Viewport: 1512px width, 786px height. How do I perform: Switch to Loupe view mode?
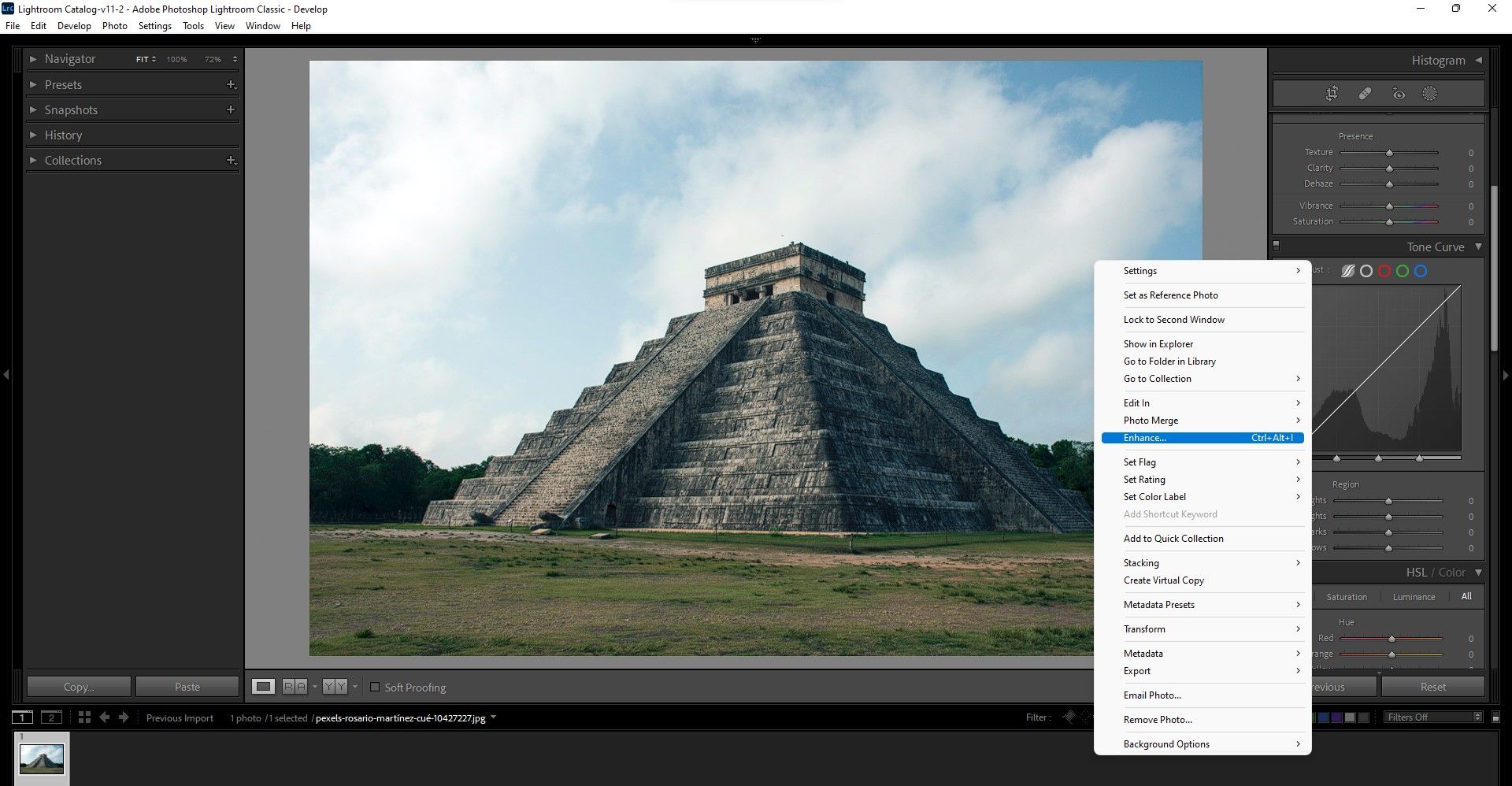point(264,686)
